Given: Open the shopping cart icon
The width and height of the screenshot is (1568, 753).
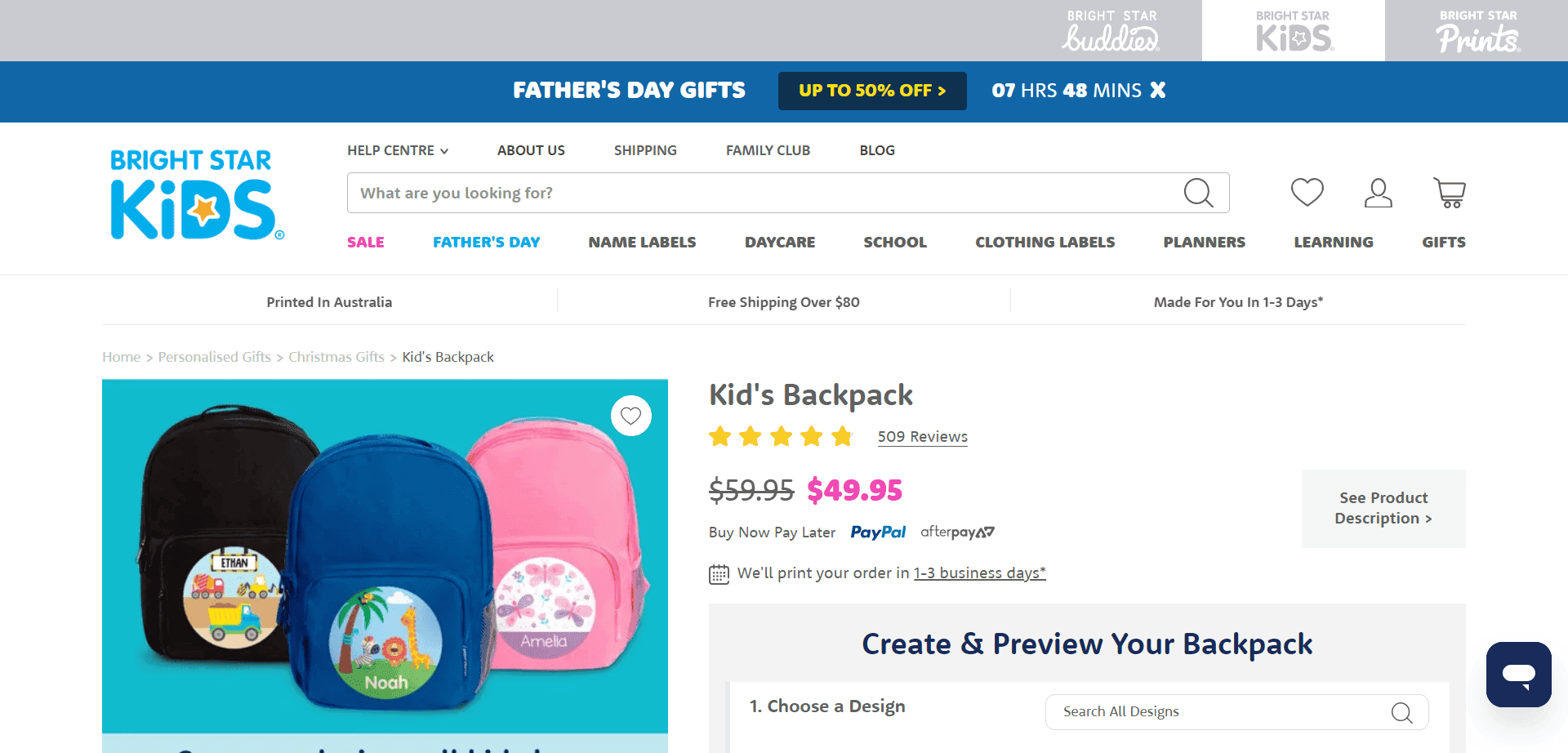Looking at the screenshot, I should 1450,193.
